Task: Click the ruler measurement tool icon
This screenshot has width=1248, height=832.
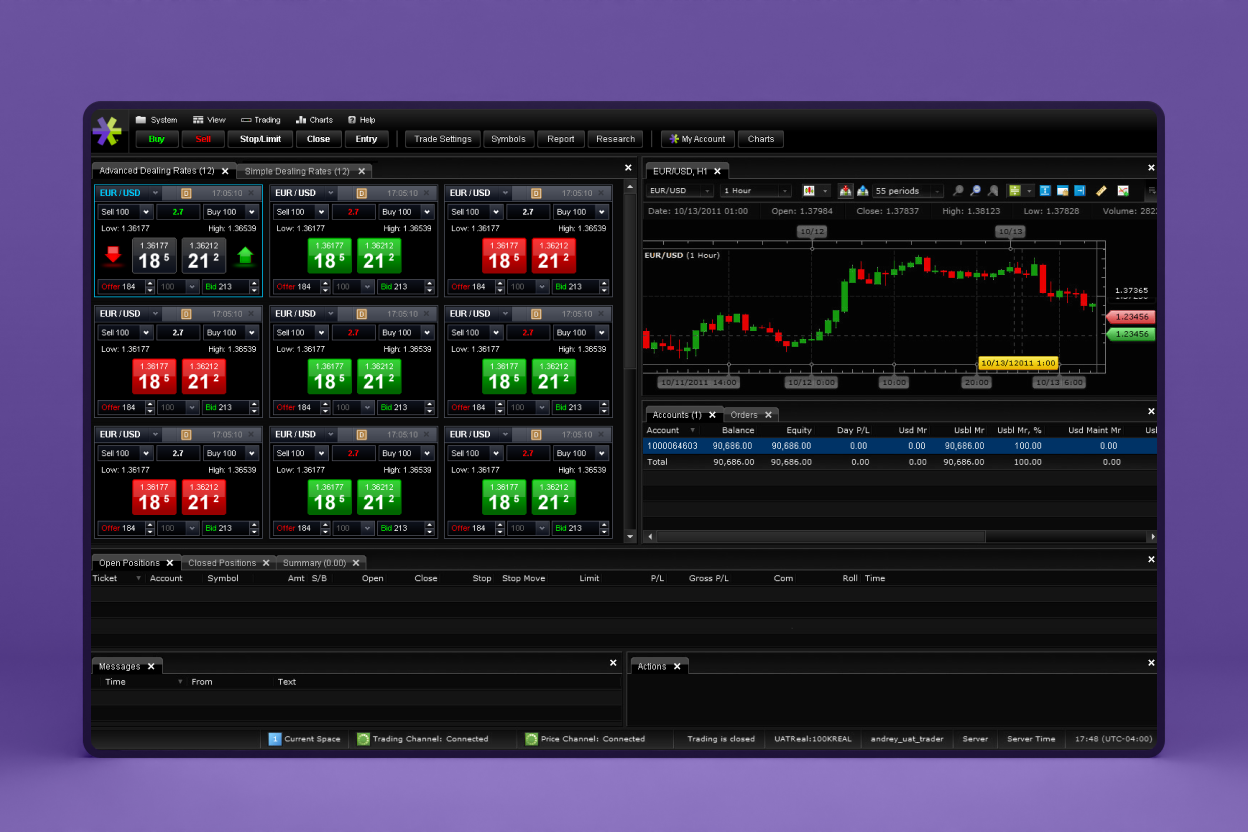Action: pyautogui.click(x=1101, y=191)
